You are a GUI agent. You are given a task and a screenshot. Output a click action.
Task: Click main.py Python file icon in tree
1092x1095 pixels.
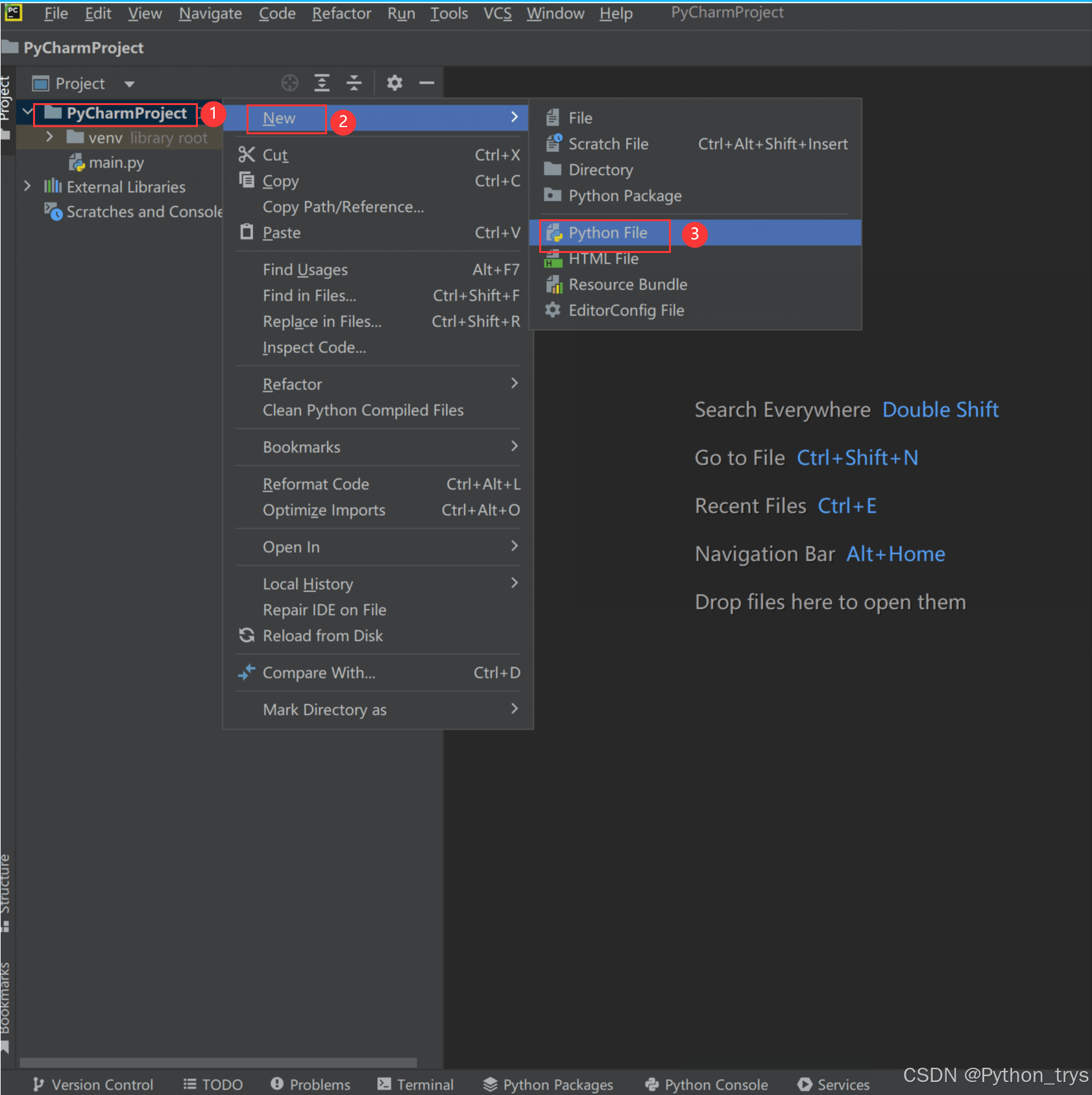(77, 162)
